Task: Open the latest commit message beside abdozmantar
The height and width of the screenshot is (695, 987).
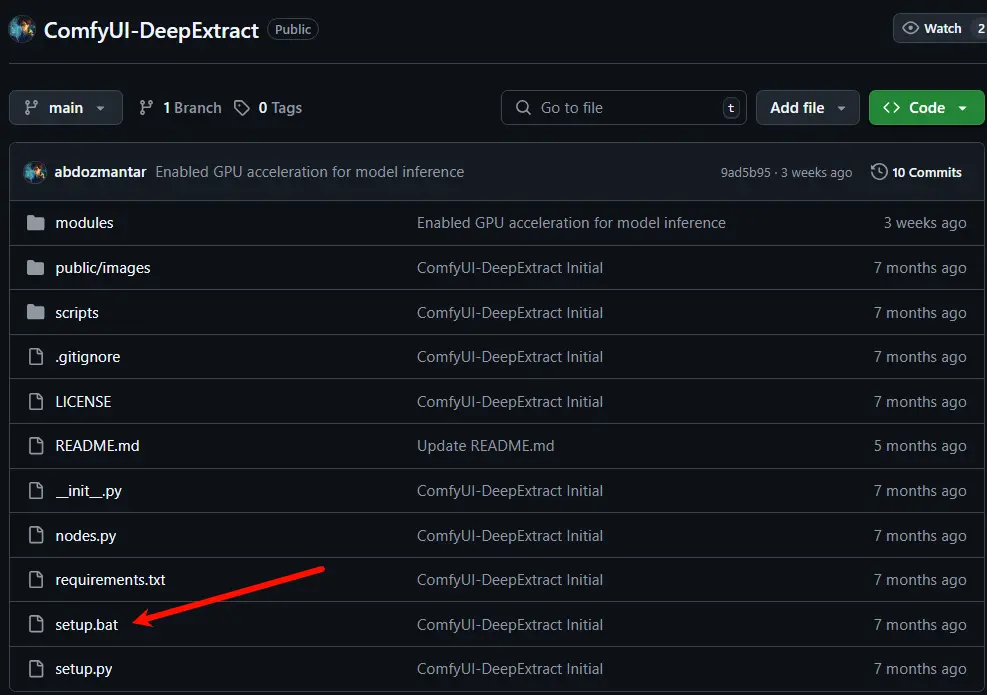Action: click(x=310, y=172)
